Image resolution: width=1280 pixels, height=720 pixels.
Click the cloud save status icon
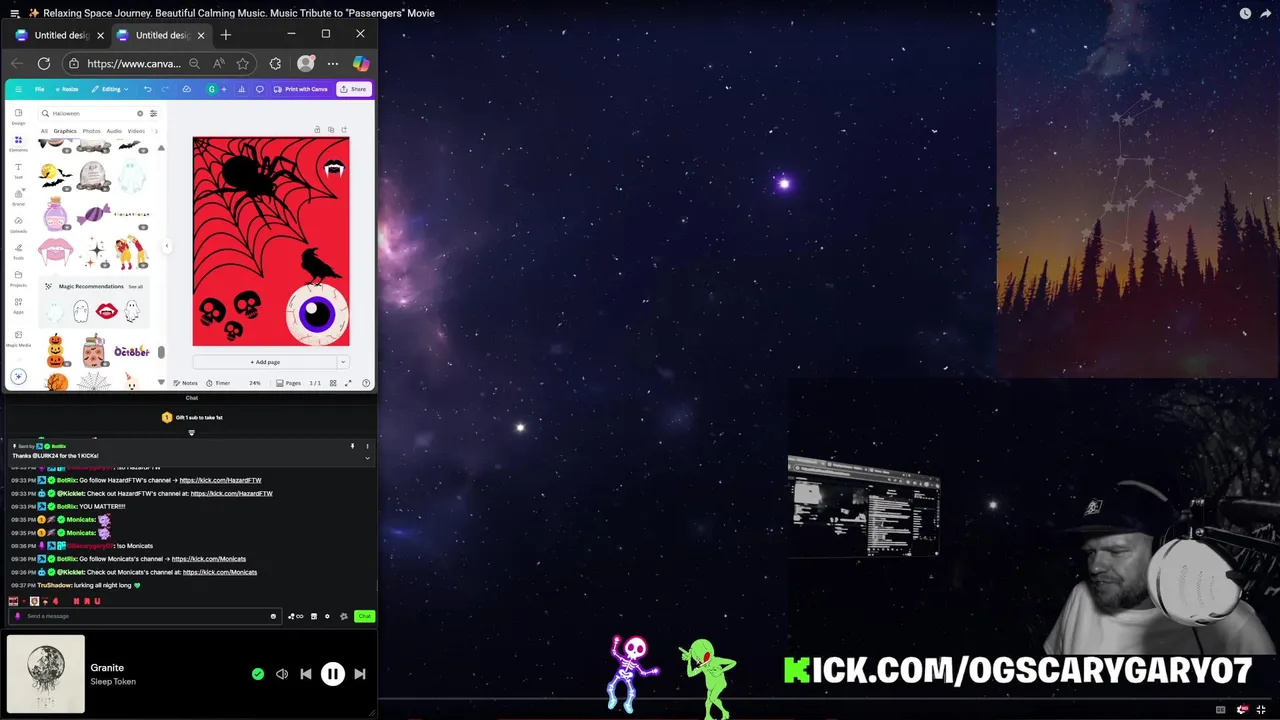point(186,89)
